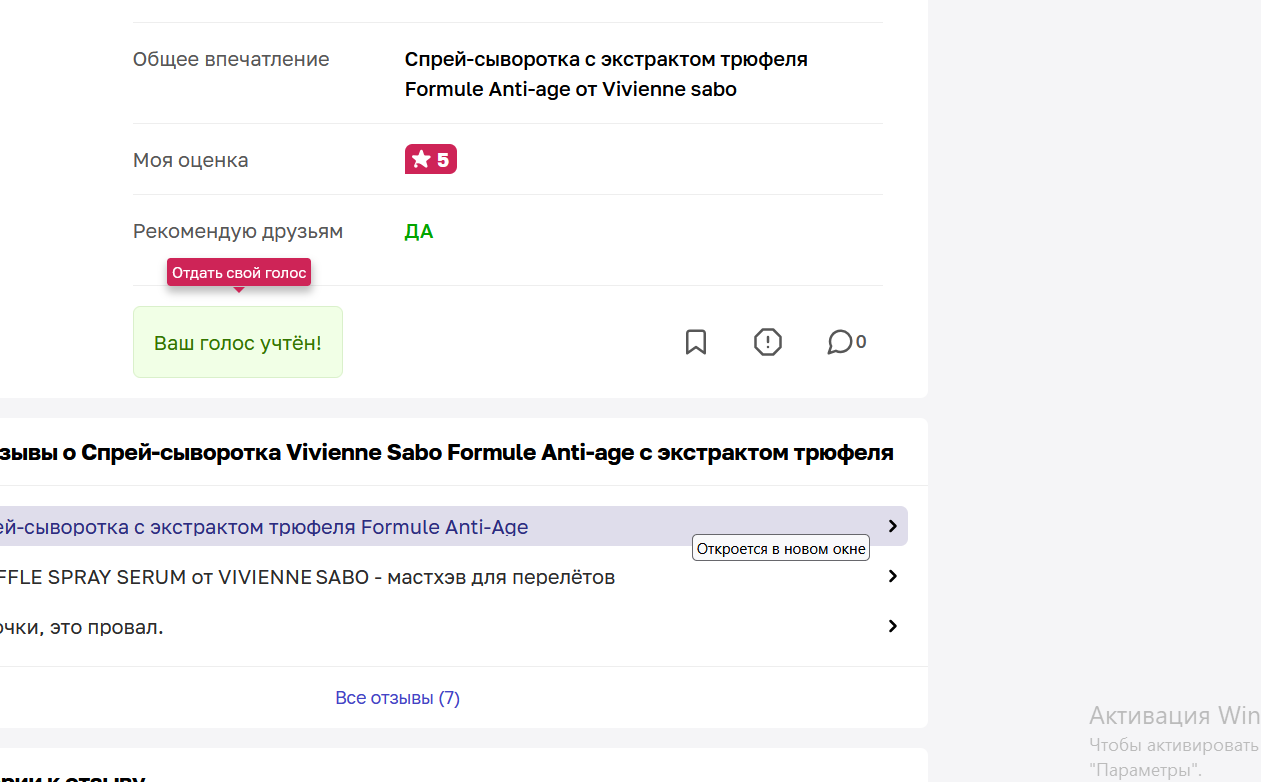Open the 'это провал.' review link

(81, 627)
